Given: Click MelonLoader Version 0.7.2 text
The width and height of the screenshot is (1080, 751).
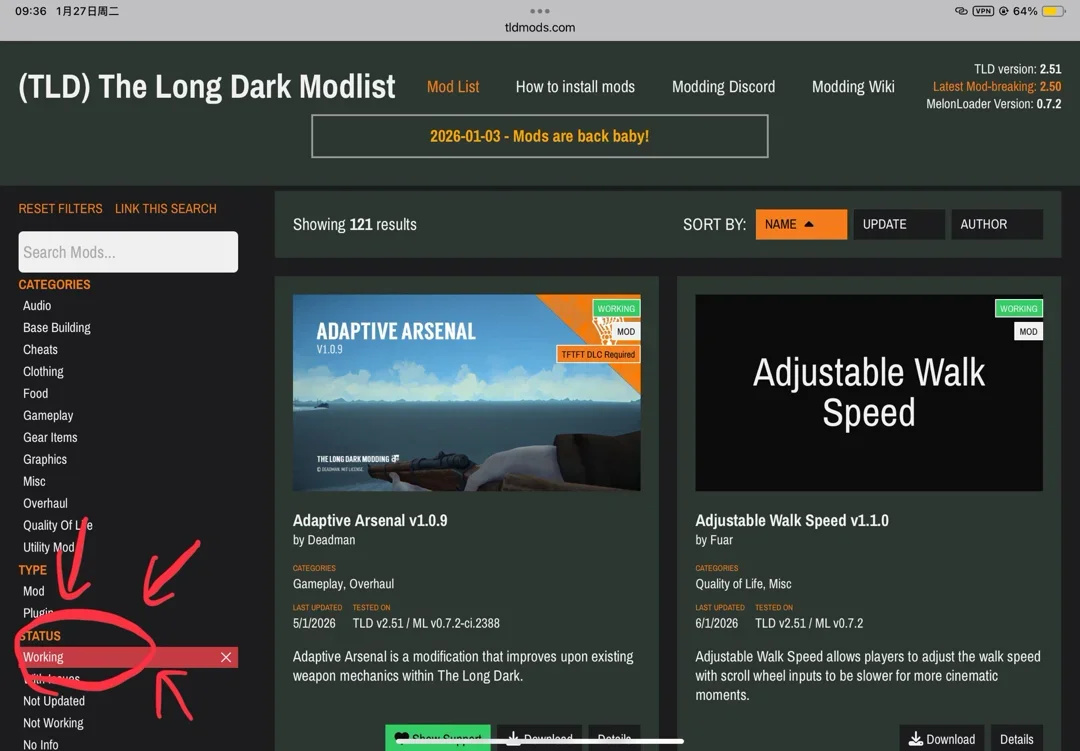Looking at the screenshot, I should tap(993, 104).
